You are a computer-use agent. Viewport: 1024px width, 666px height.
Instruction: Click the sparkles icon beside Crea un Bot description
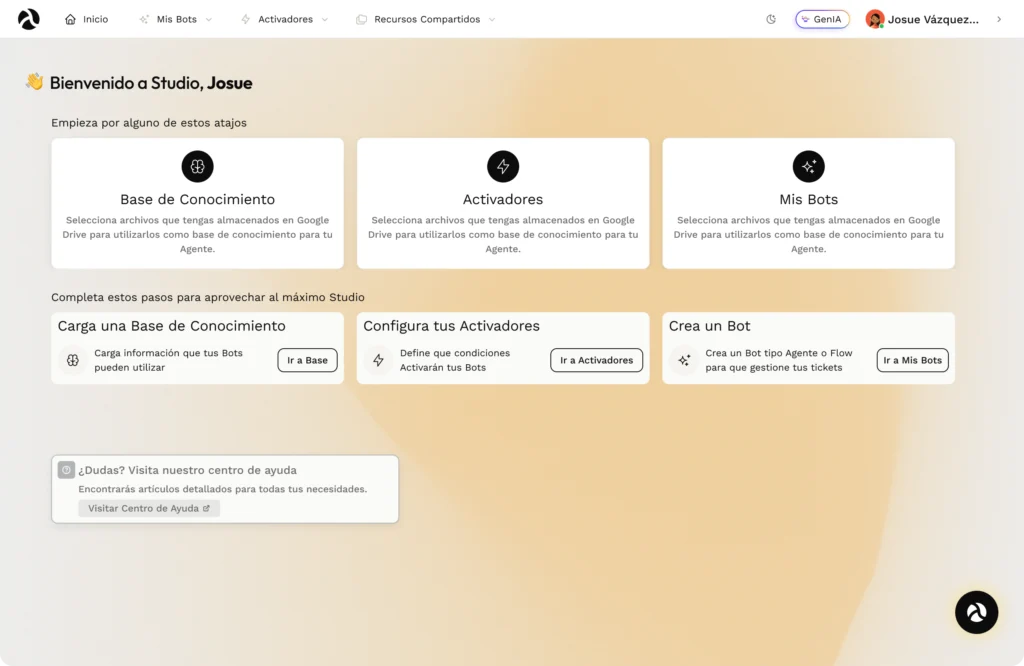click(684, 360)
